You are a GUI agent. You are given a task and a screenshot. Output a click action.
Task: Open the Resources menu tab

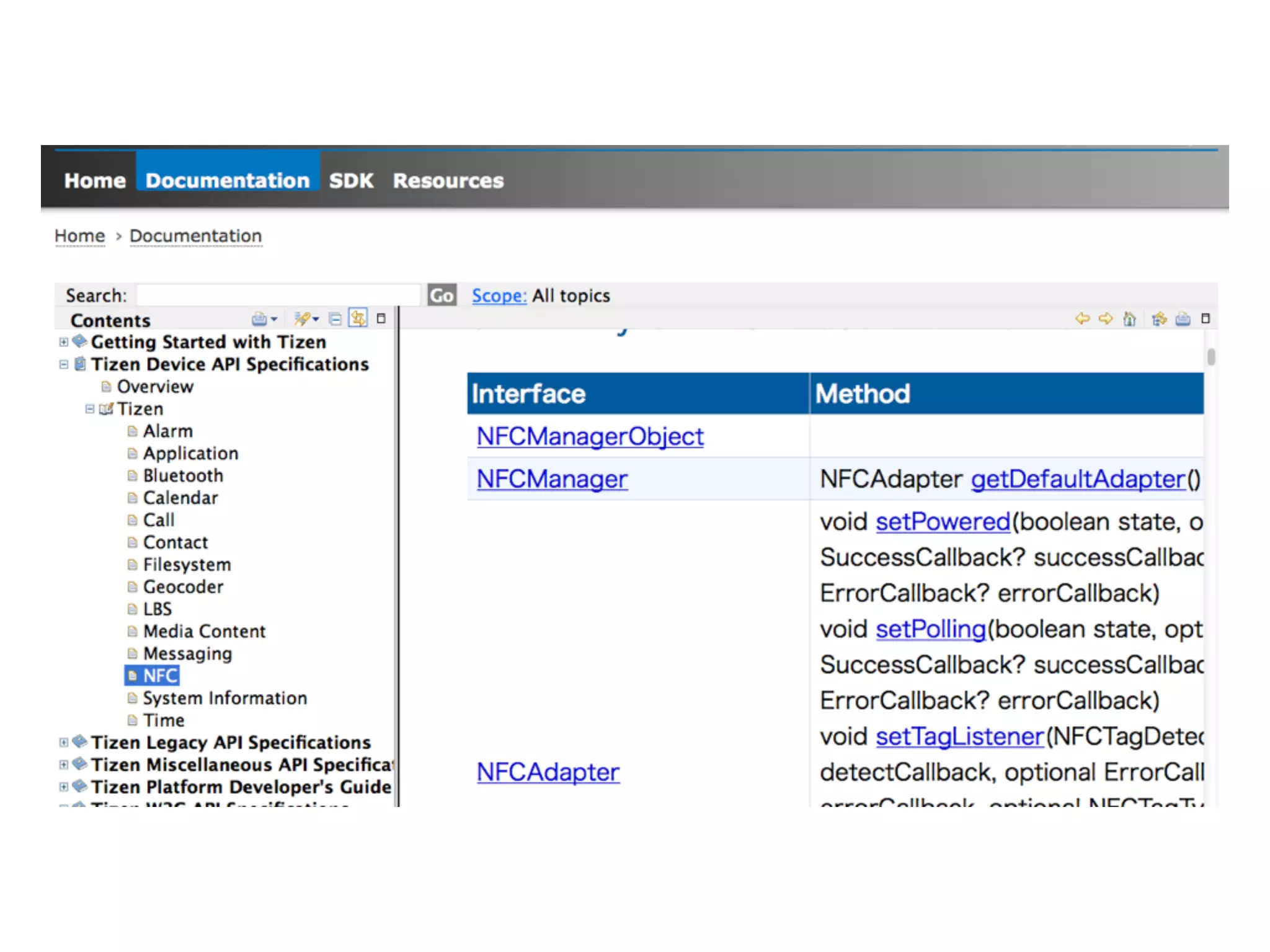pos(448,180)
